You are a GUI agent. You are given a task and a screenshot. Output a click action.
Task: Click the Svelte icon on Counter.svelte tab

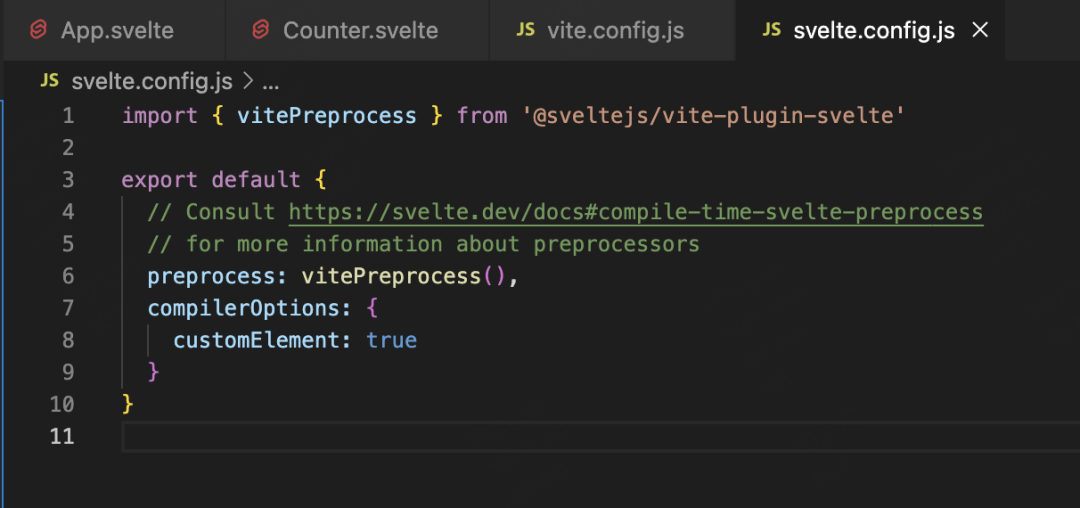tap(260, 30)
